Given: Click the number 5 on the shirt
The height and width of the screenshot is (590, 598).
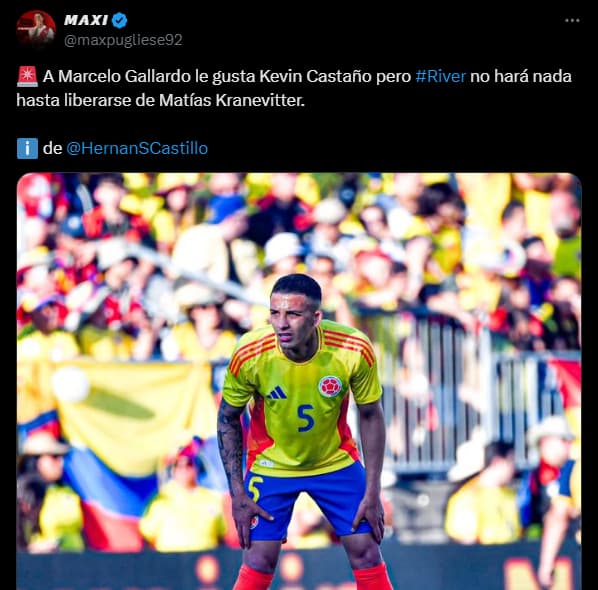Looking at the screenshot, I should pyautogui.click(x=305, y=418).
